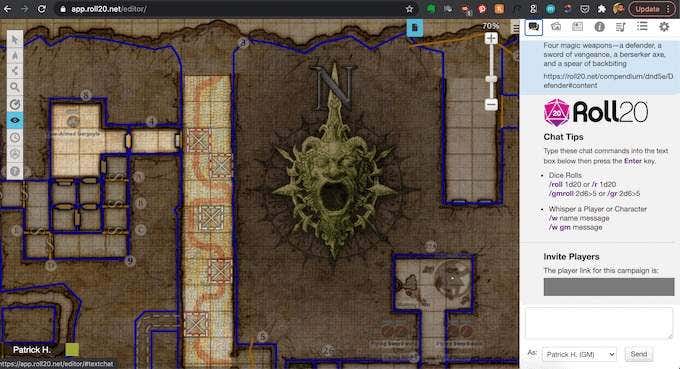Toggle the sidebar collapse handle

click(515, 29)
